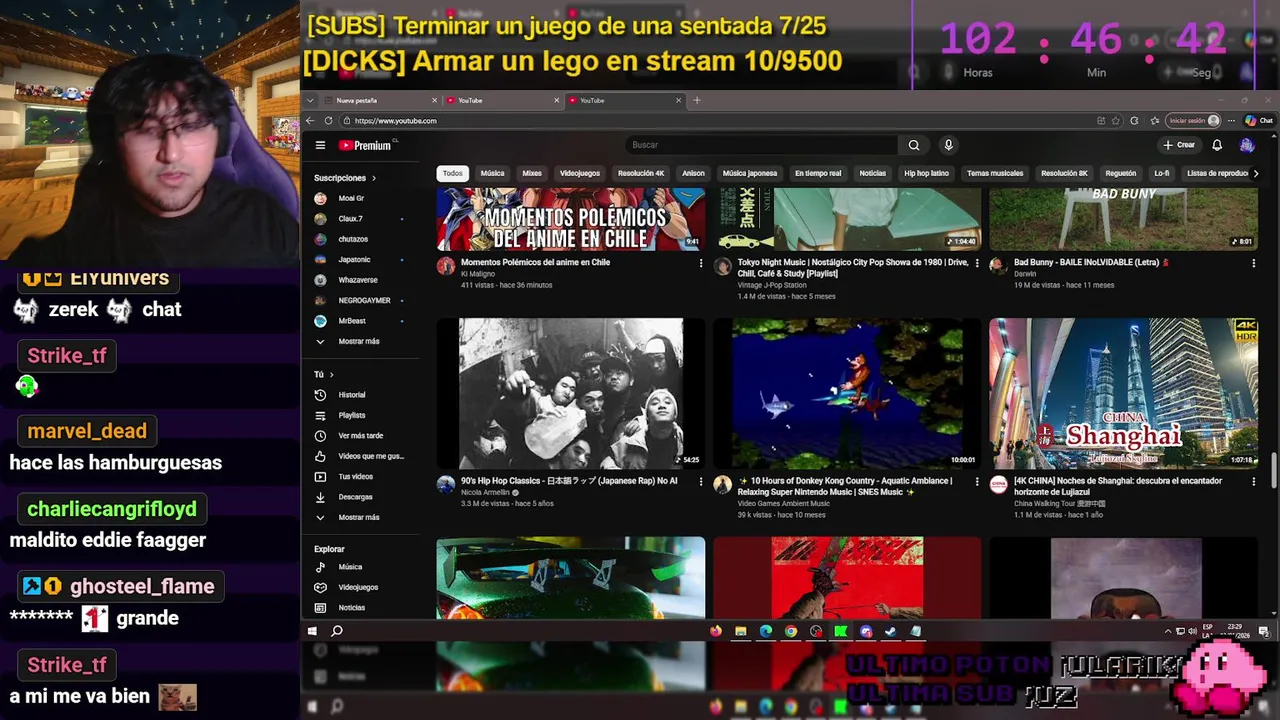1280x720 pixels.
Task: Expand the system tray hidden icons chevron
Action: click(x=1168, y=631)
